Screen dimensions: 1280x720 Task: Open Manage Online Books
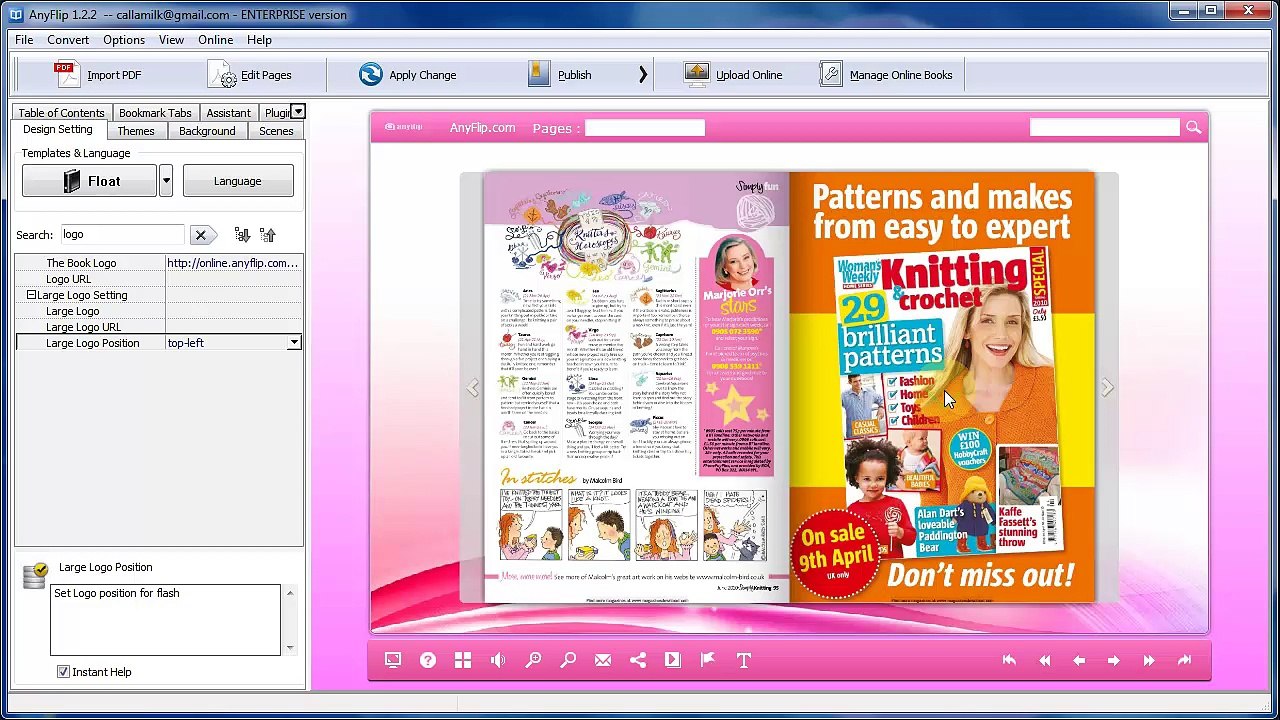886,75
